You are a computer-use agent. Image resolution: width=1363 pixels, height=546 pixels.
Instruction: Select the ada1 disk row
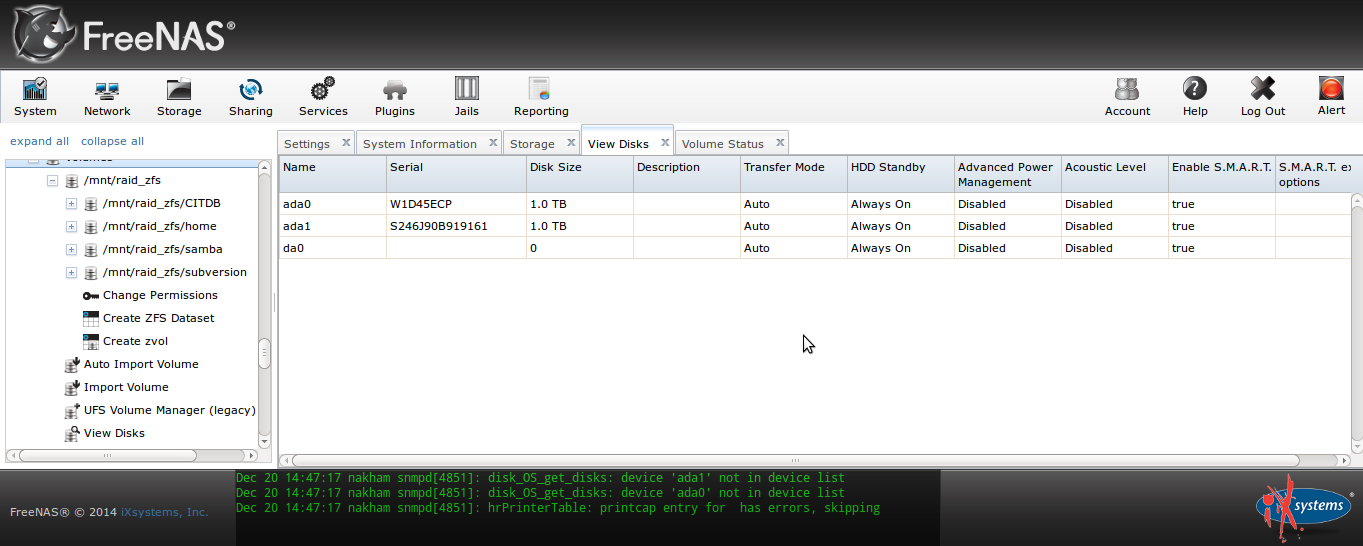[815, 226]
